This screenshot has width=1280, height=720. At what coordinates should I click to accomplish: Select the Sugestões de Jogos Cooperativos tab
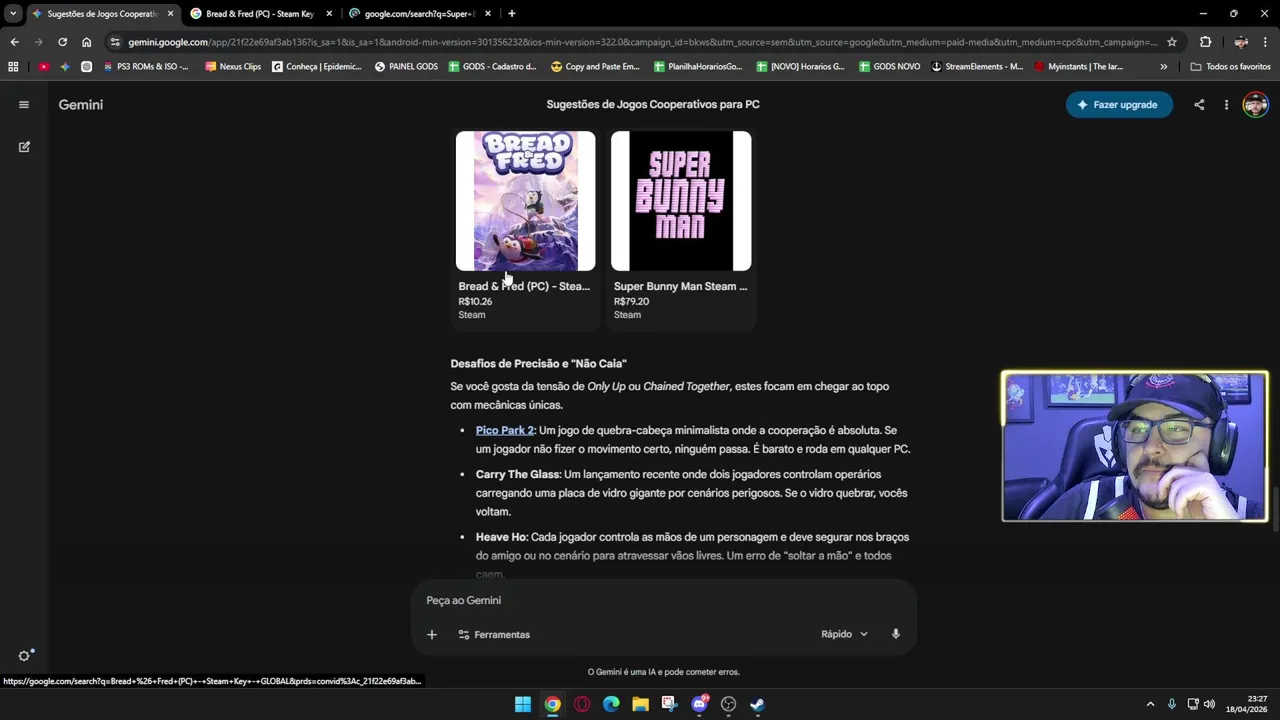pos(102,14)
